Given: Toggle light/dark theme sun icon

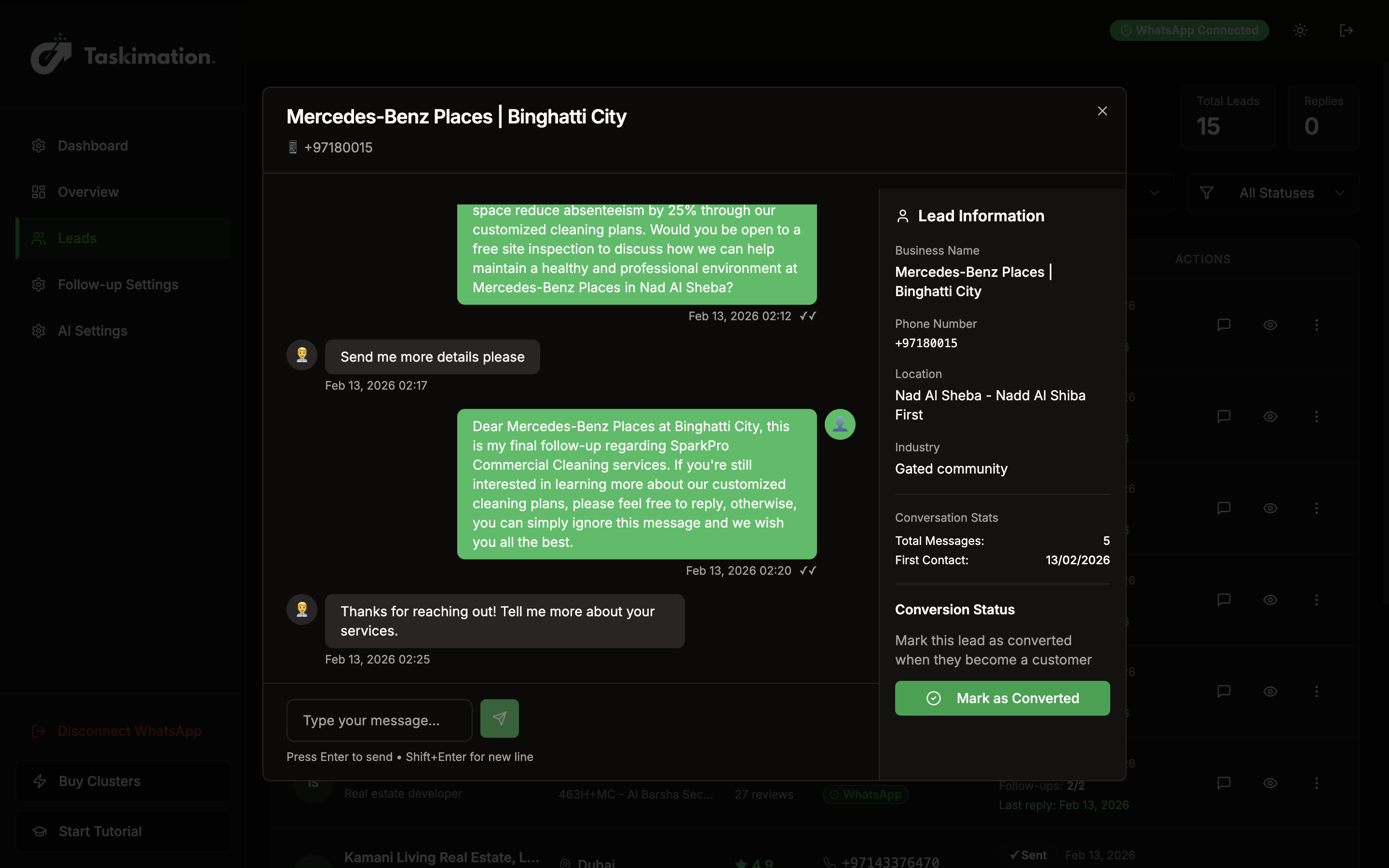Looking at the screenshot, I should click(1300, 30).
